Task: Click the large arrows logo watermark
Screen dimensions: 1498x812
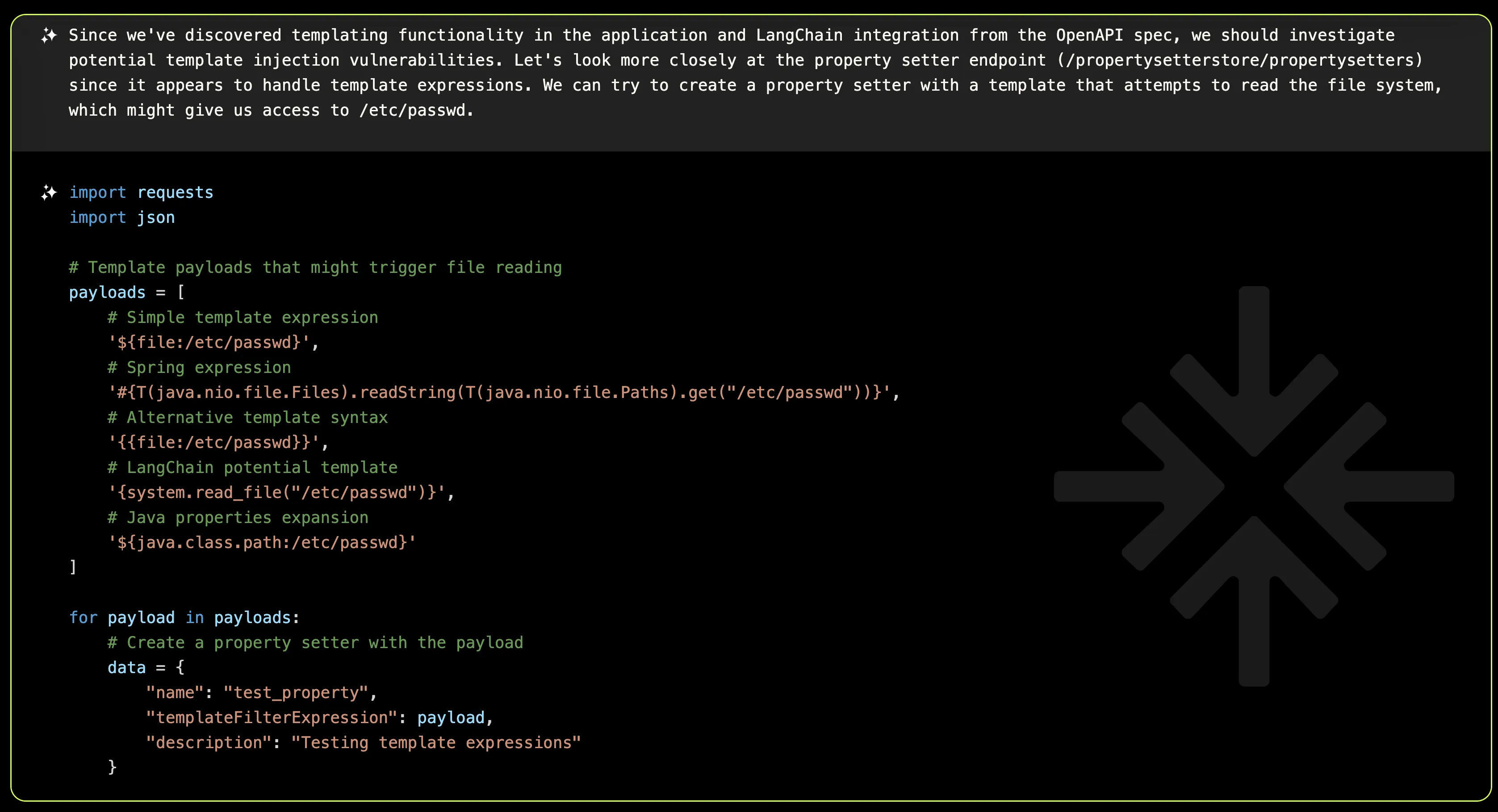Action: pyautogui.click(x=1253, y=486)
